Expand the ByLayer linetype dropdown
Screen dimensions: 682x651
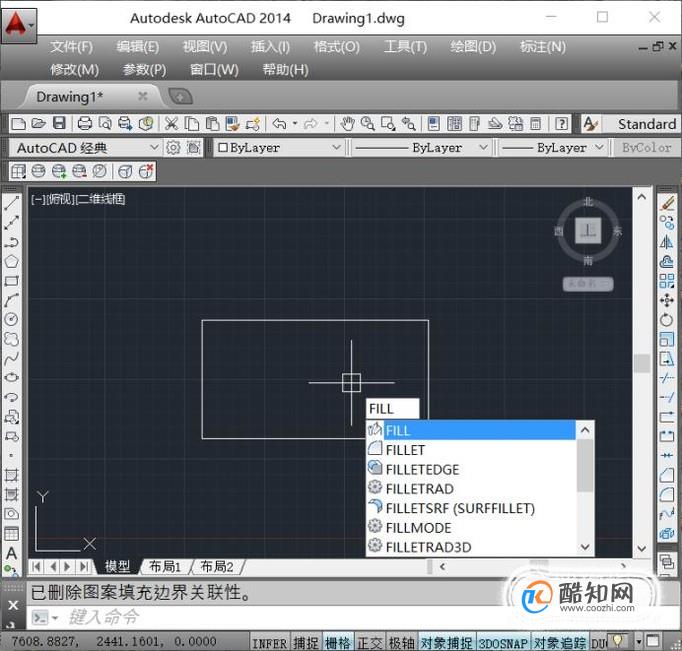(421, 148)
